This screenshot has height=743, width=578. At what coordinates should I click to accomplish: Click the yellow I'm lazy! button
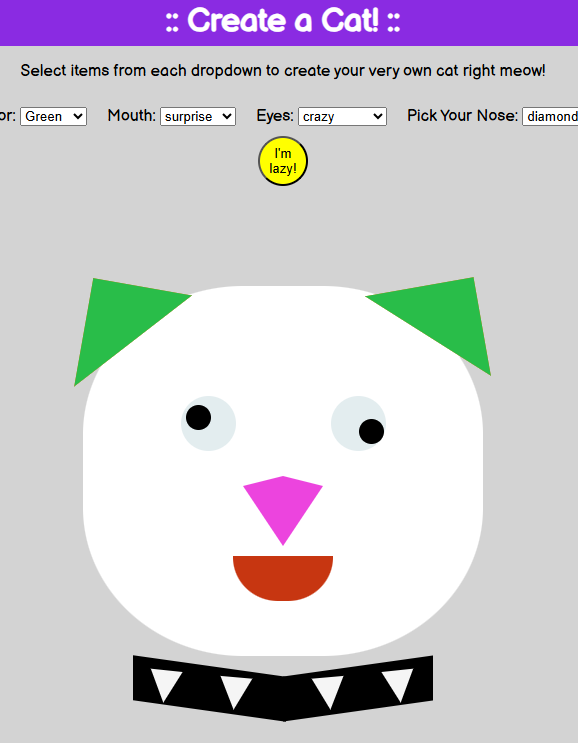point(283,161)
